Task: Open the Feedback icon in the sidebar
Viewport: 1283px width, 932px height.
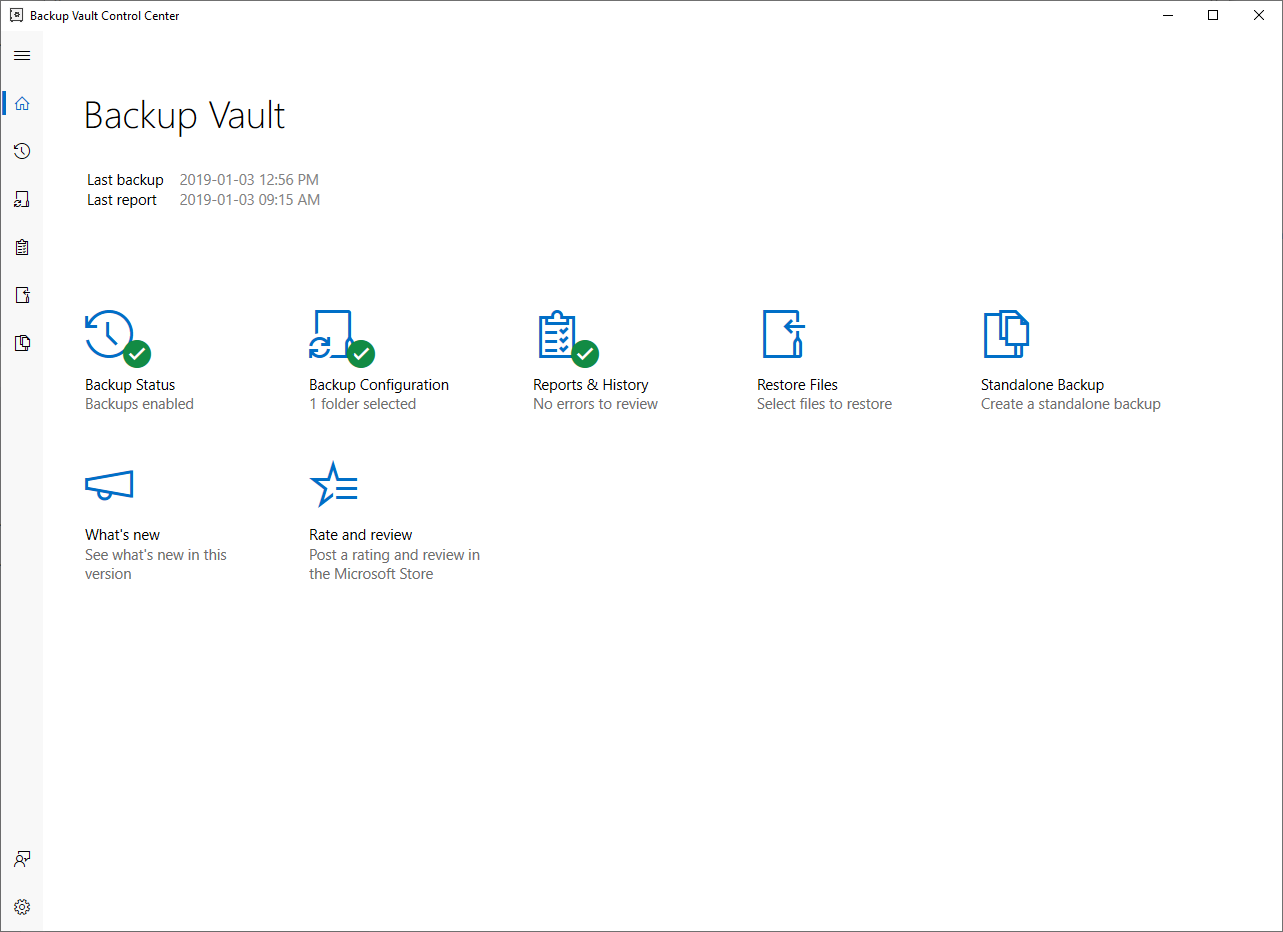Action: pyautogui.click(x=22, y=859)
